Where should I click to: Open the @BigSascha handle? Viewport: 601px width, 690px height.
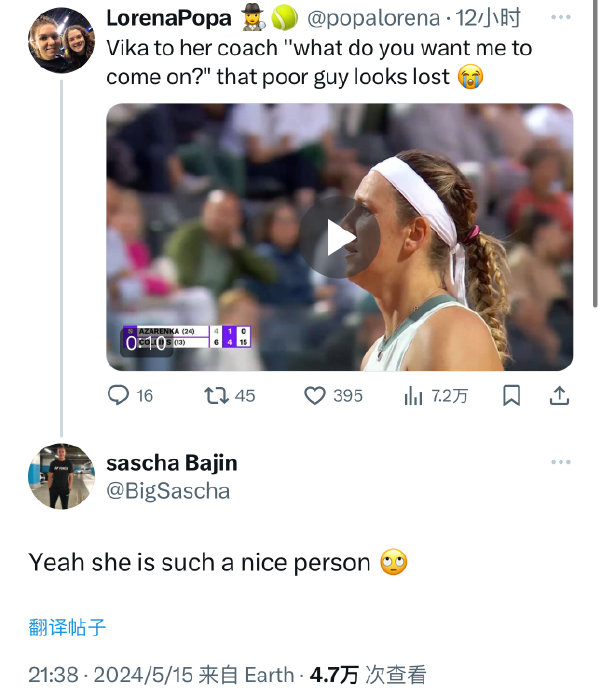(168, 491)
